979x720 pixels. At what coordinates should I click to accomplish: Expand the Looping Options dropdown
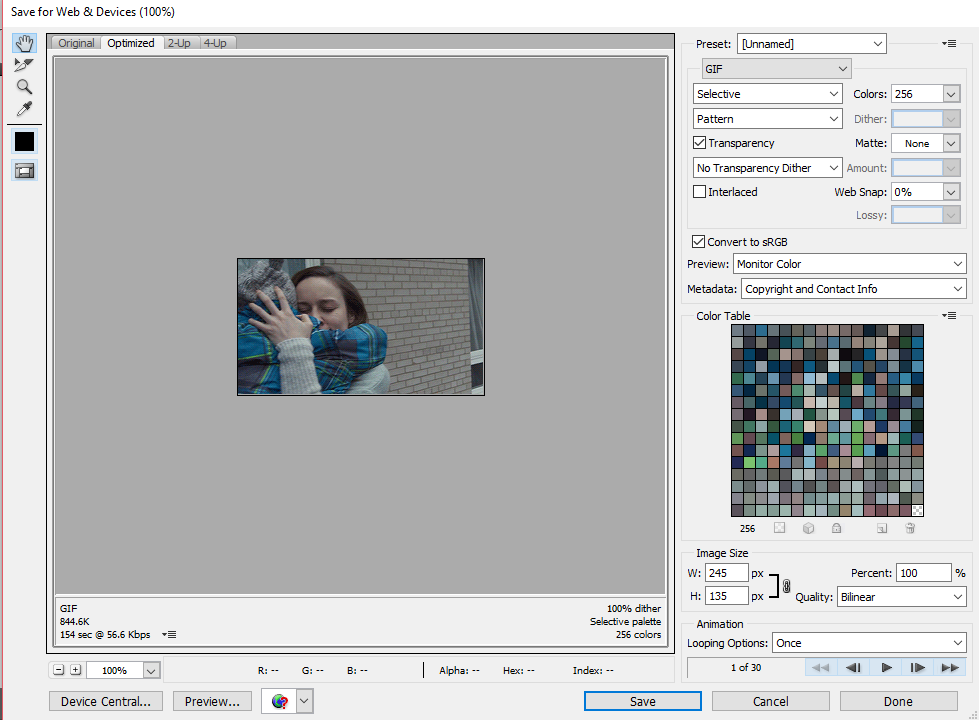(x=868, y=643)
